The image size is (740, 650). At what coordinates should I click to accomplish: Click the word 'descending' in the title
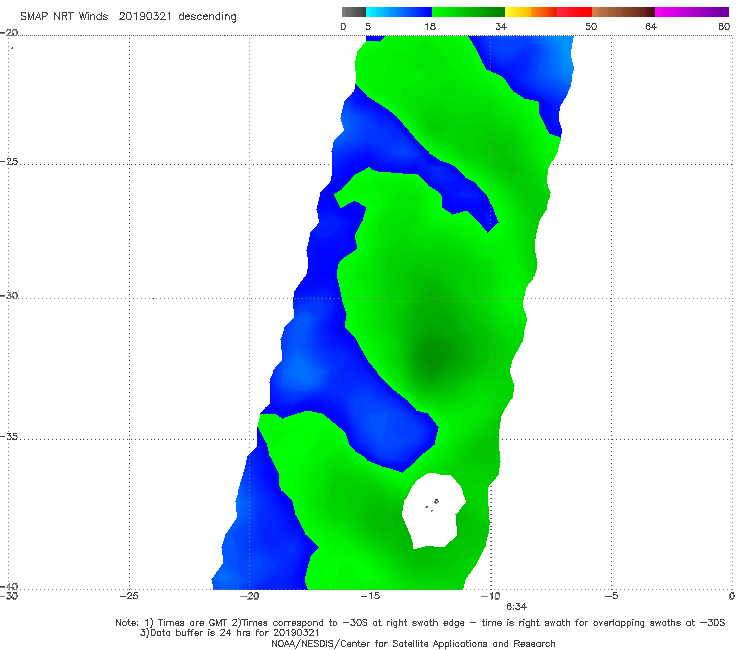[207, 17]
